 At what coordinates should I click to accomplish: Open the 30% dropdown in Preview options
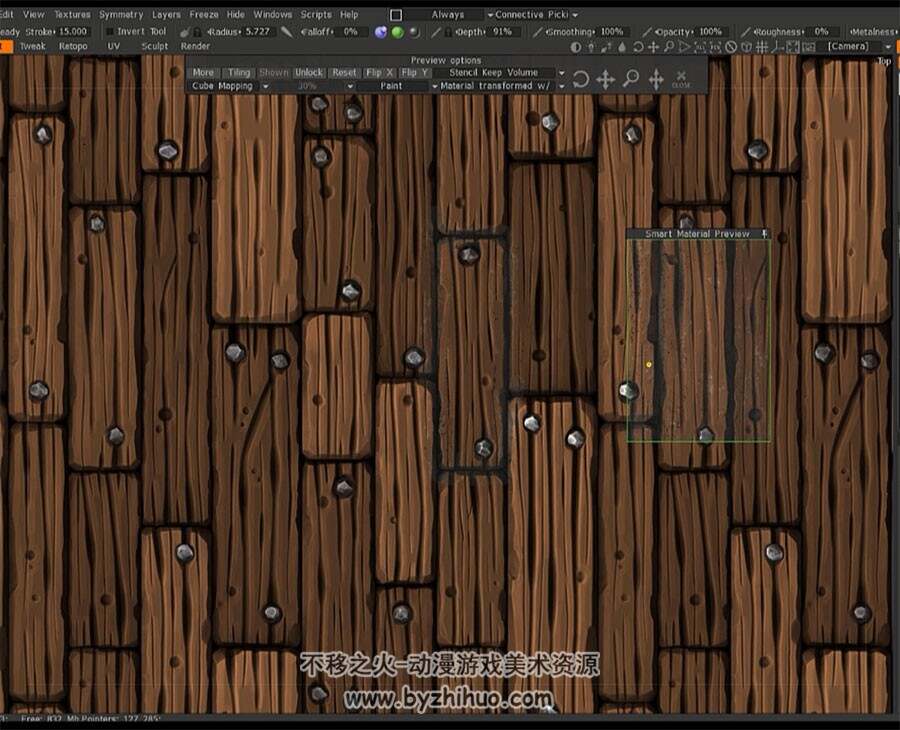313,86
